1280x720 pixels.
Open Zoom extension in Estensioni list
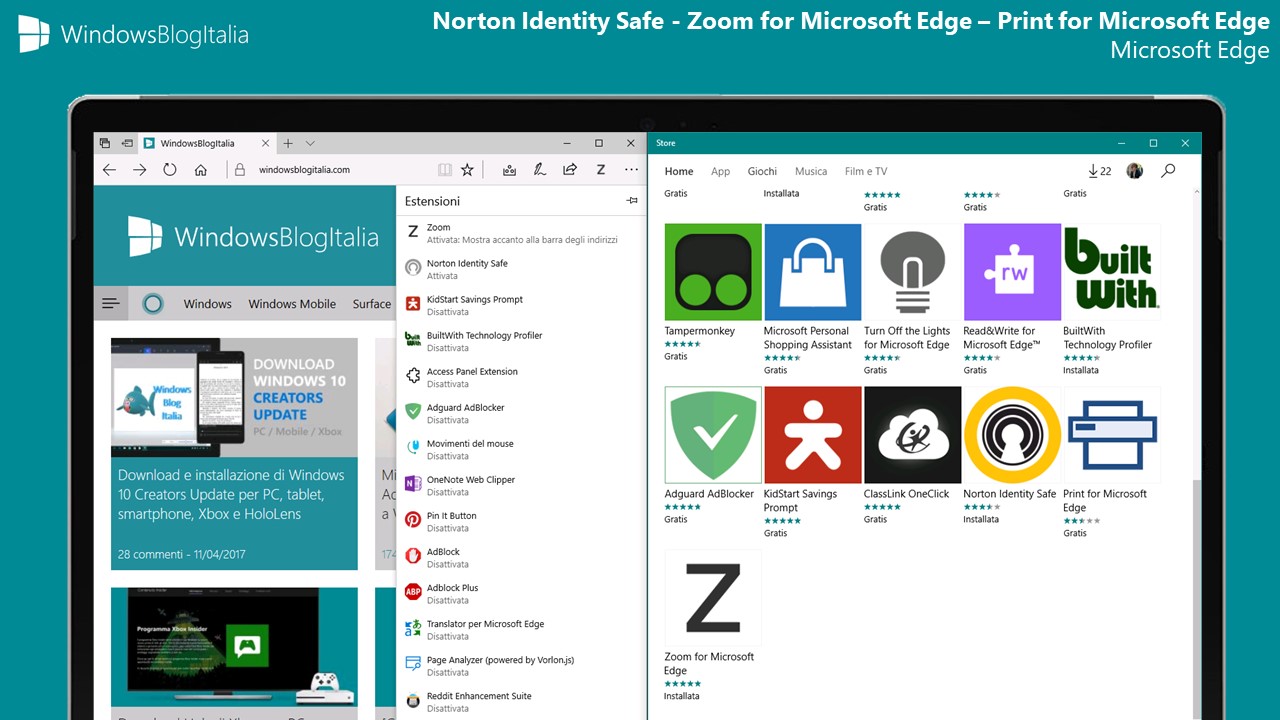click(520, 234)
